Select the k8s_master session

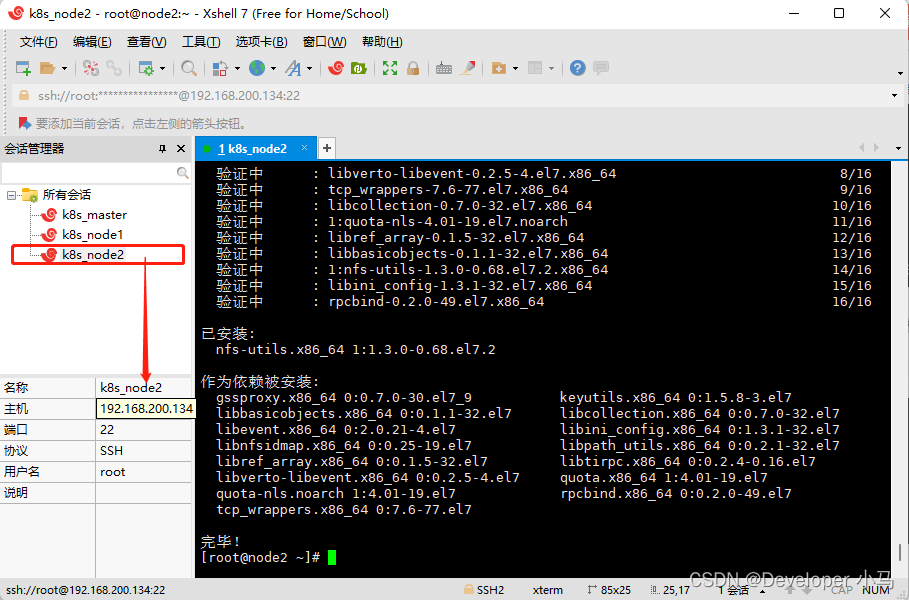coord(94,215)
